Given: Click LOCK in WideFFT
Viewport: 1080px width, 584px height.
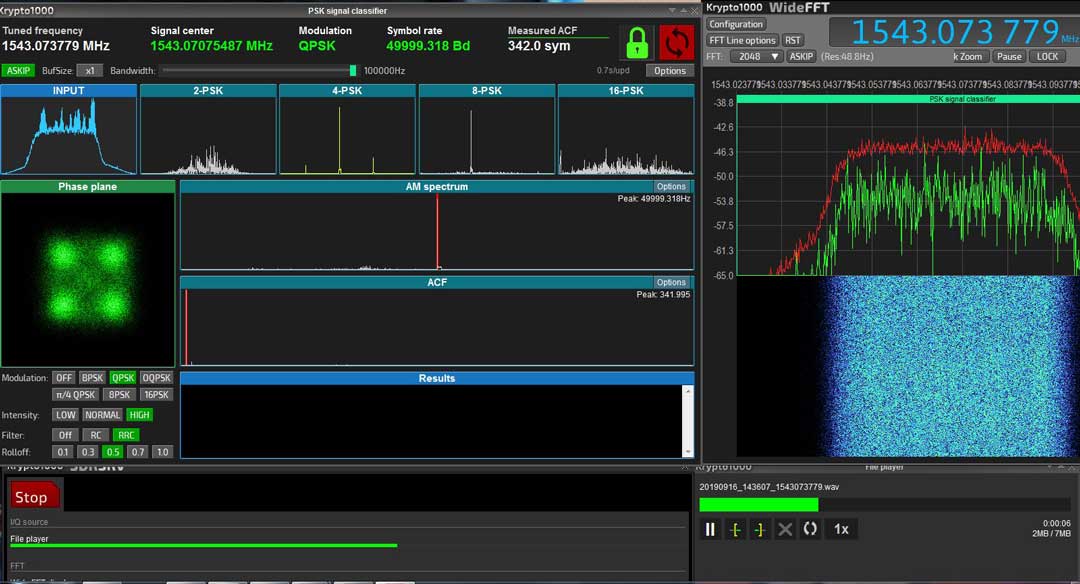Looking at the screenshot, I should (x=1047, y=56).
